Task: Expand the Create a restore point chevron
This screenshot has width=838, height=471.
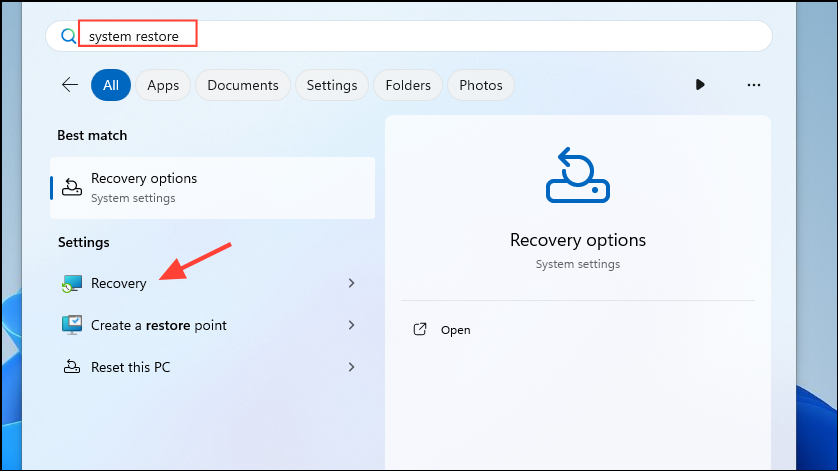Action: (352, 325)
